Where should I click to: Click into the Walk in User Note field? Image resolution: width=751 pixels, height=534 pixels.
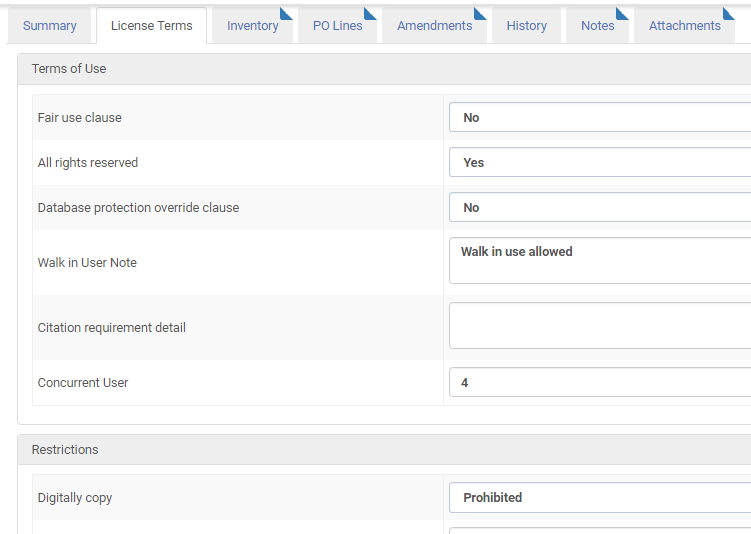pos(600,261)
